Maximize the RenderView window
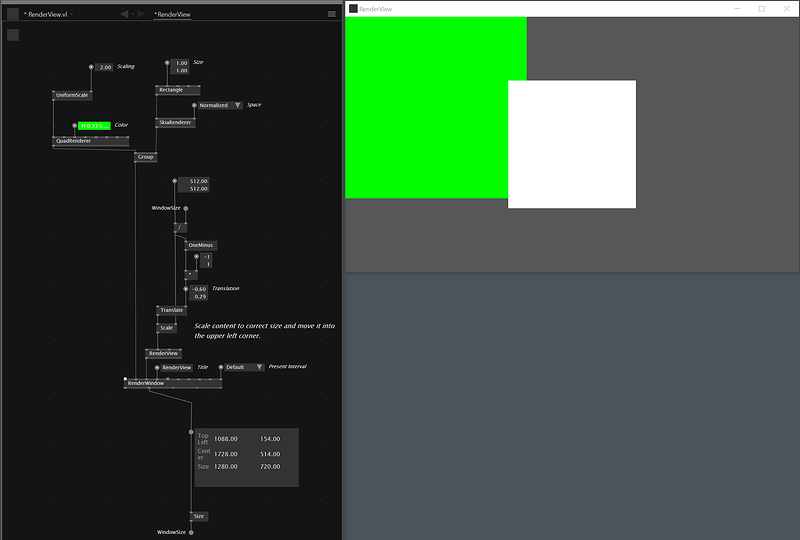Viewport: 800px width, 540px height. [761, 9]
